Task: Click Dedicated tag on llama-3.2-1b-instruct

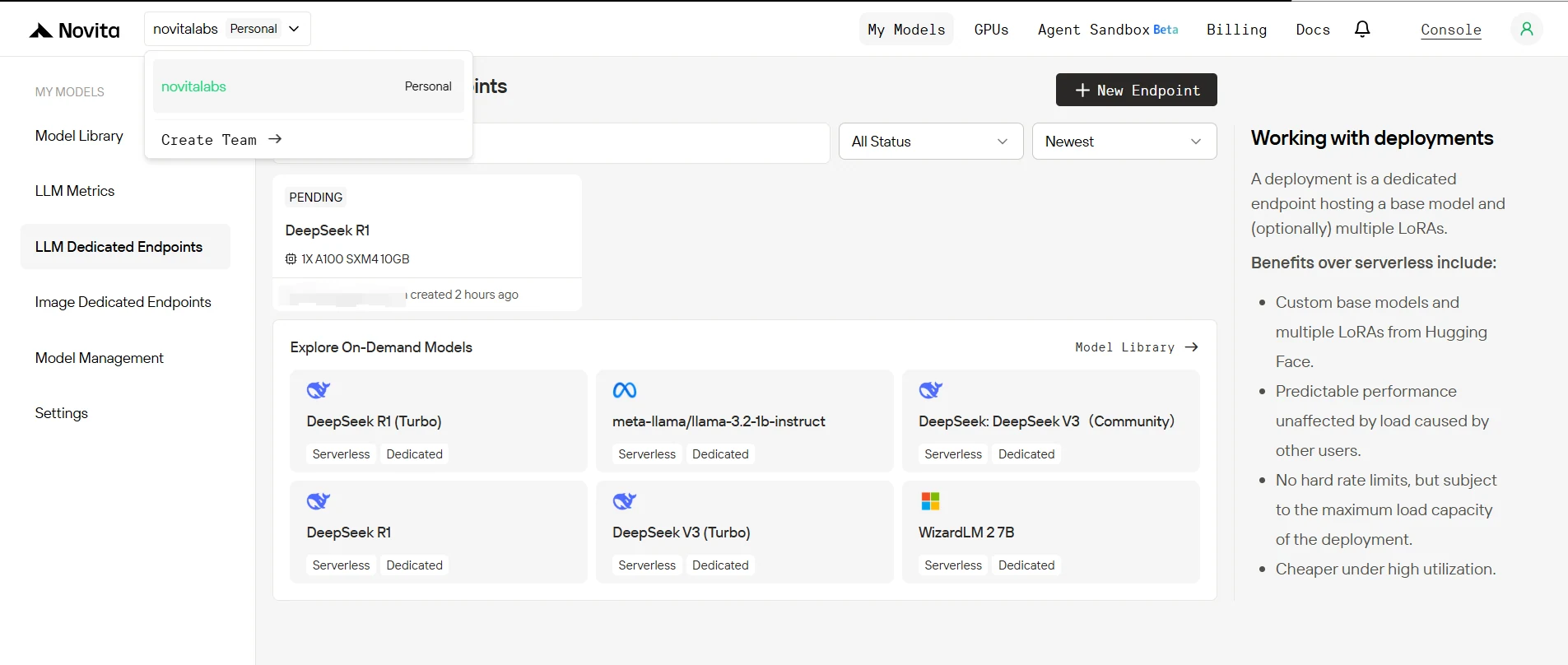Action: pos(720,454)
